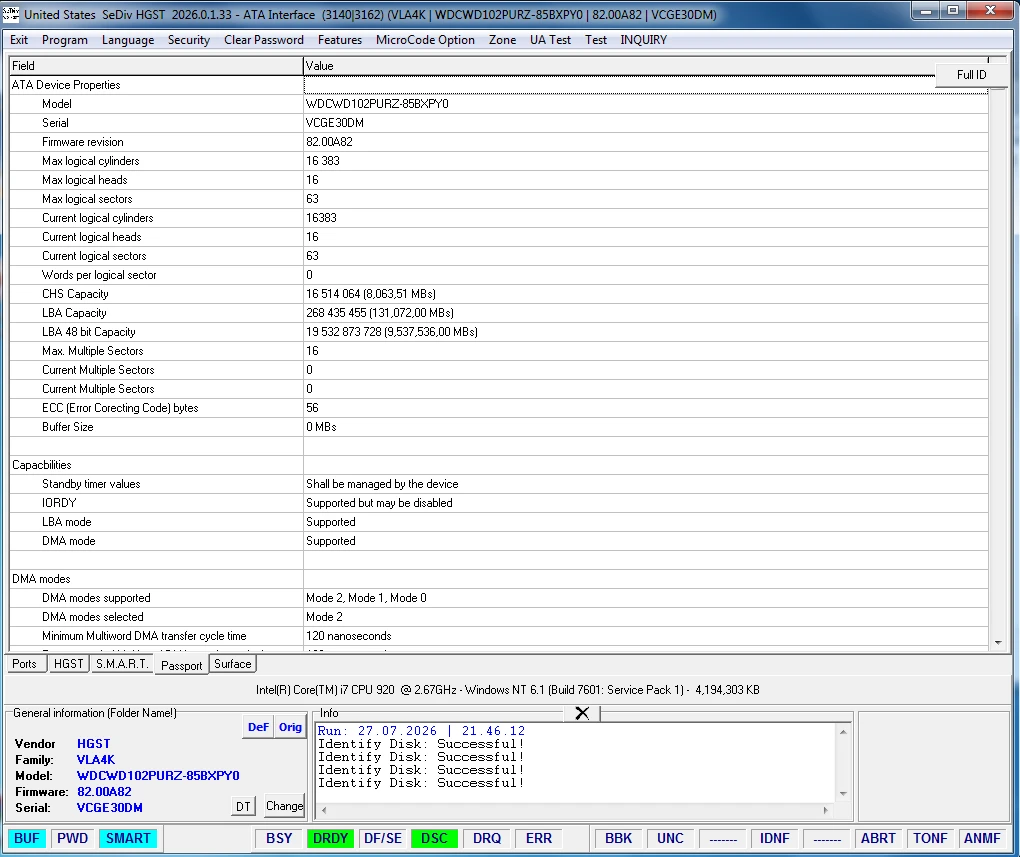Select the Passport tab
1020x857 pixels.
click(181, 665)
